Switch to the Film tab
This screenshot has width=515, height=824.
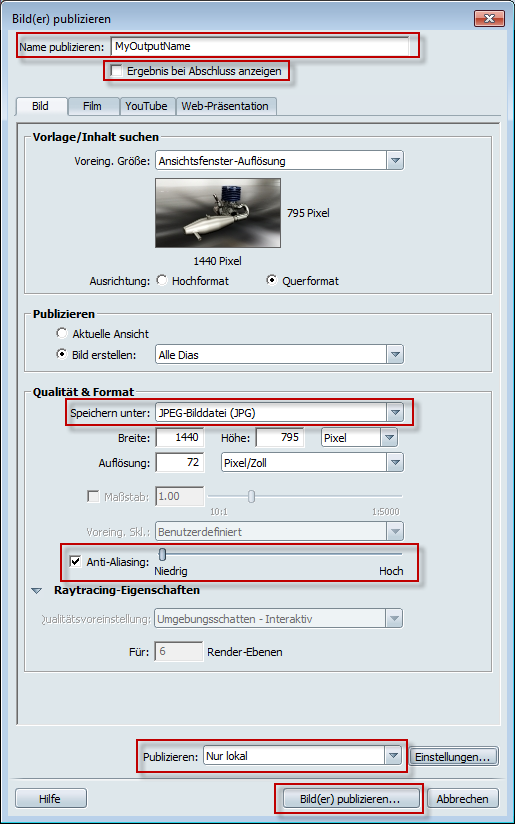[x=92, y=106]
